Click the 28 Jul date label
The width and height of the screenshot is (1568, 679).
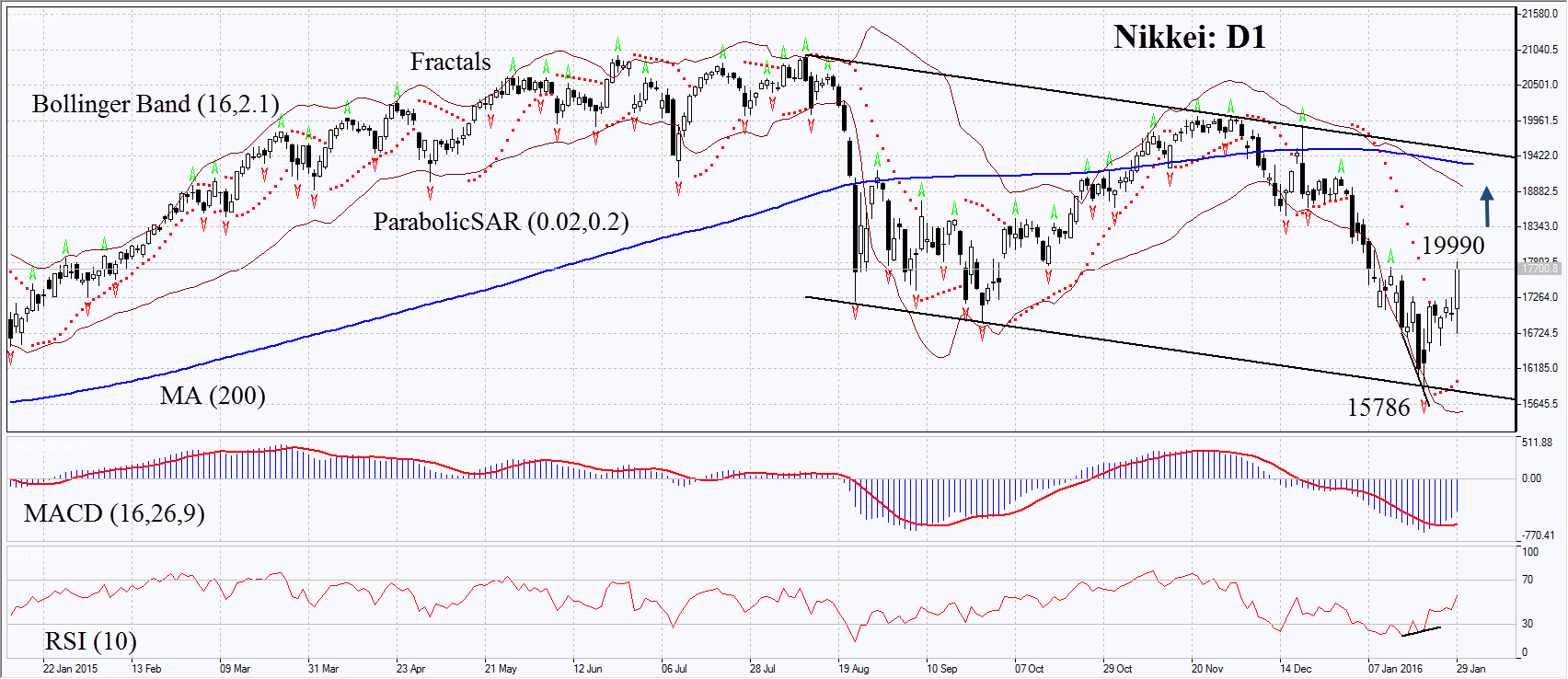pos(762,669)
